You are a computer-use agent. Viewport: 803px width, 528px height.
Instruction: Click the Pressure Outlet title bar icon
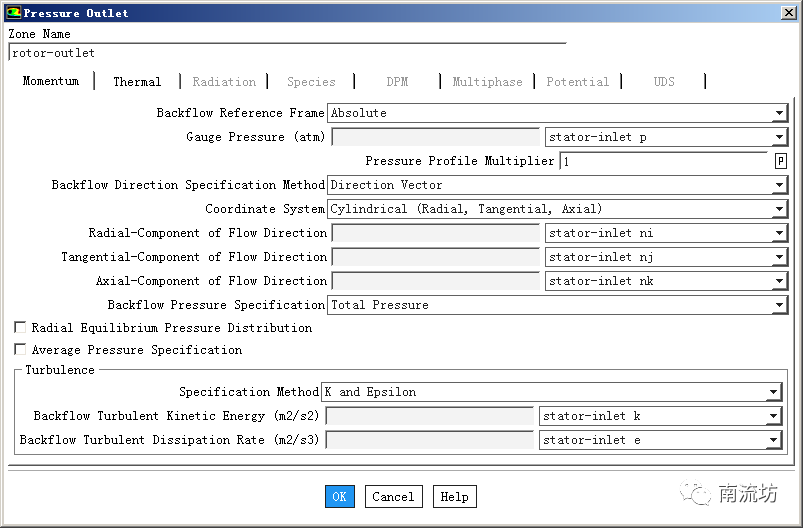point(13,13)
